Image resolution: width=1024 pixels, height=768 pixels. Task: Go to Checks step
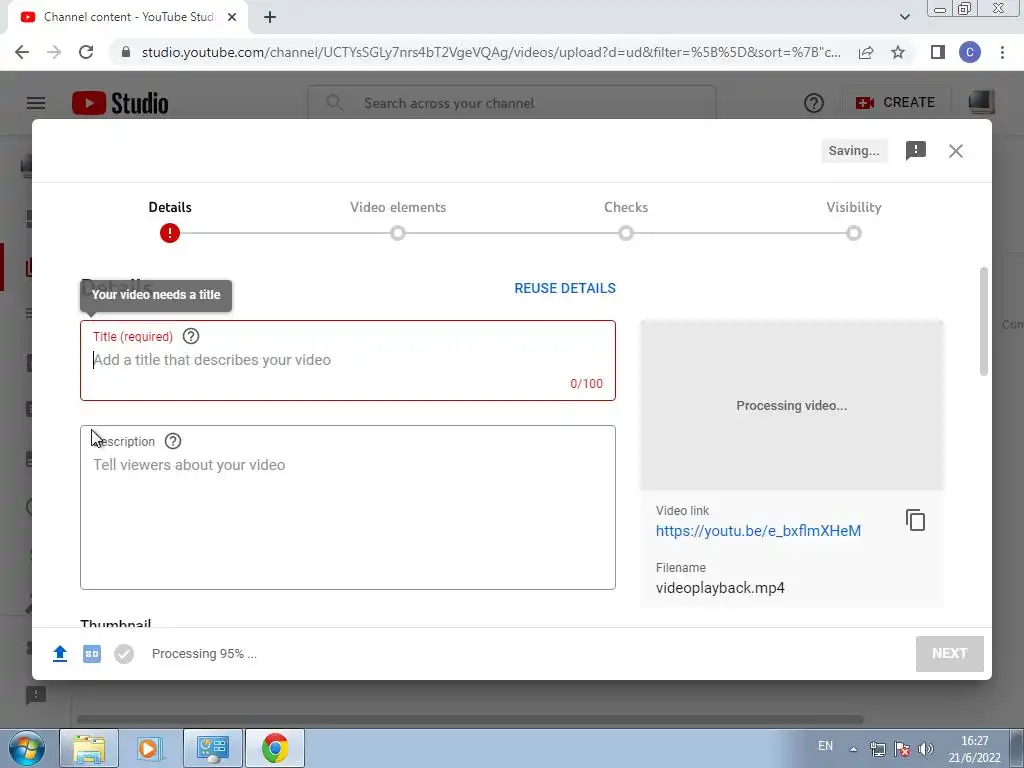point(626,220)
